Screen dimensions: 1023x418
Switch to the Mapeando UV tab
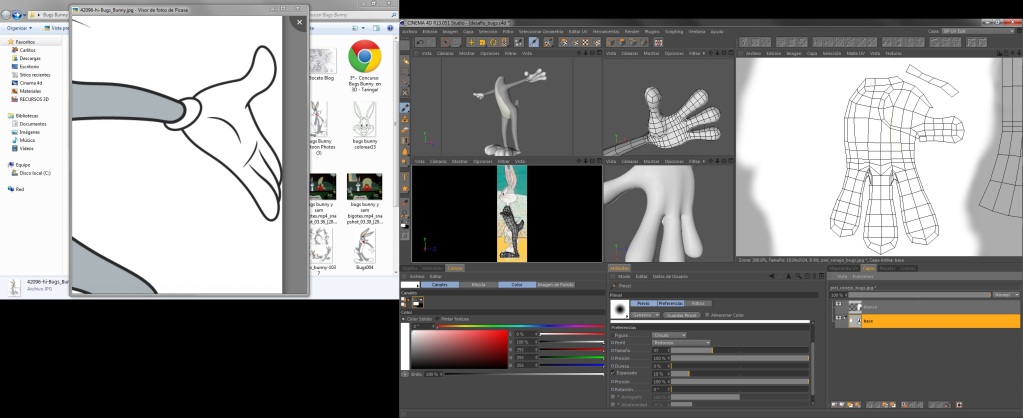tap(842, 268)
